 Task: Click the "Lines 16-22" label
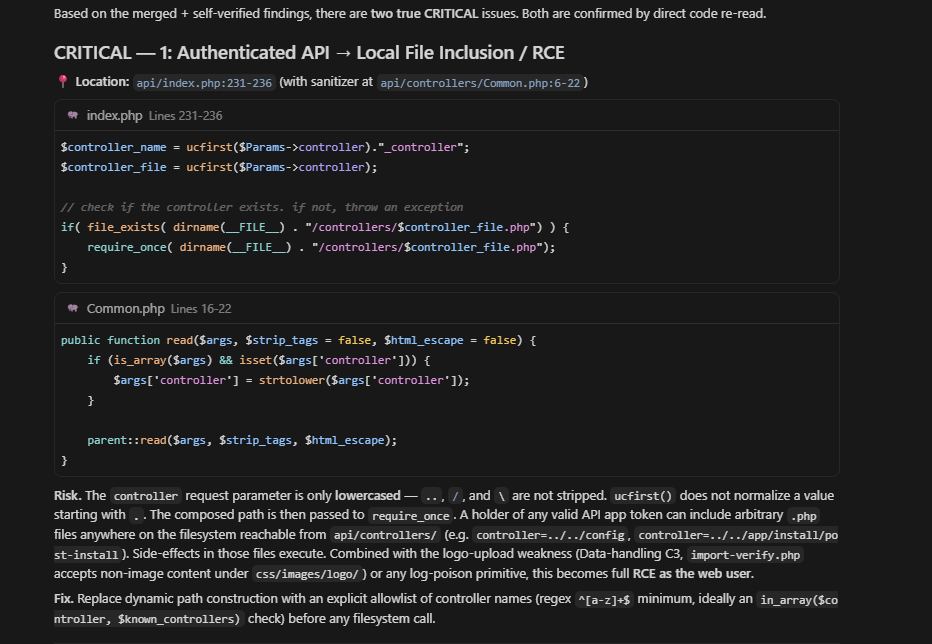tap(201, 309)
